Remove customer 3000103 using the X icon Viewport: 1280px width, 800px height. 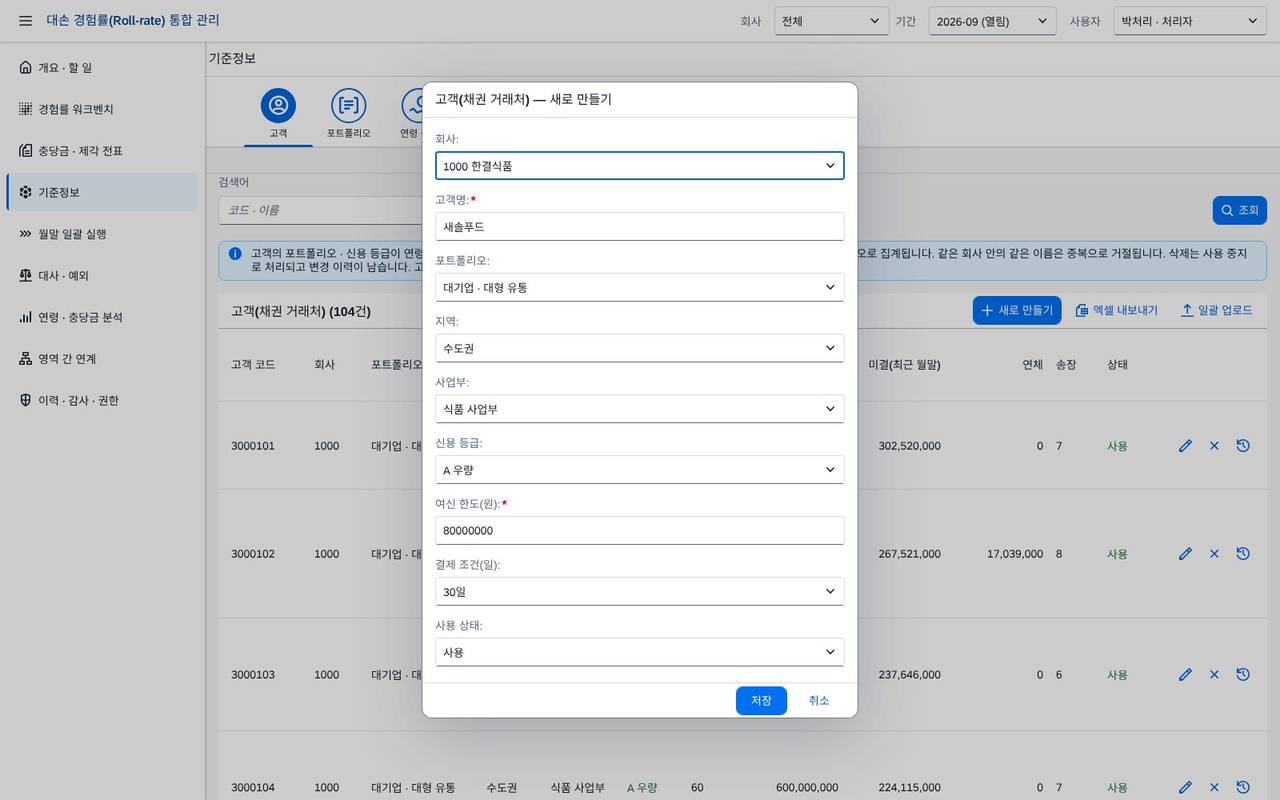tap(1214, 675)
